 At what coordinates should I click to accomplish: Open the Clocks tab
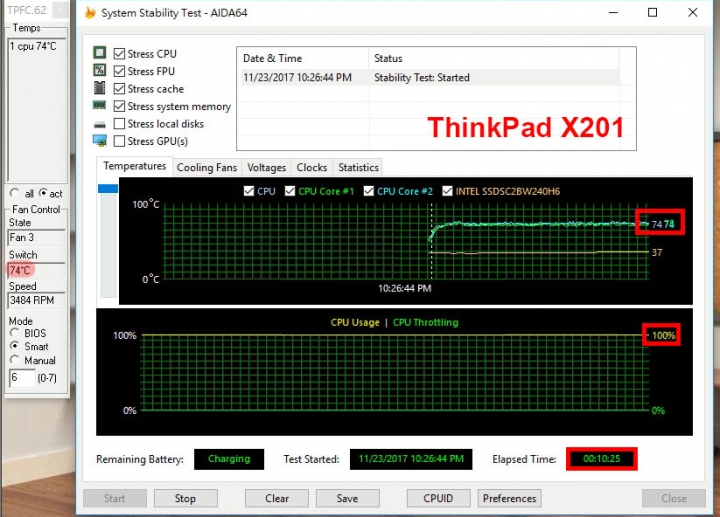point(311,168)
